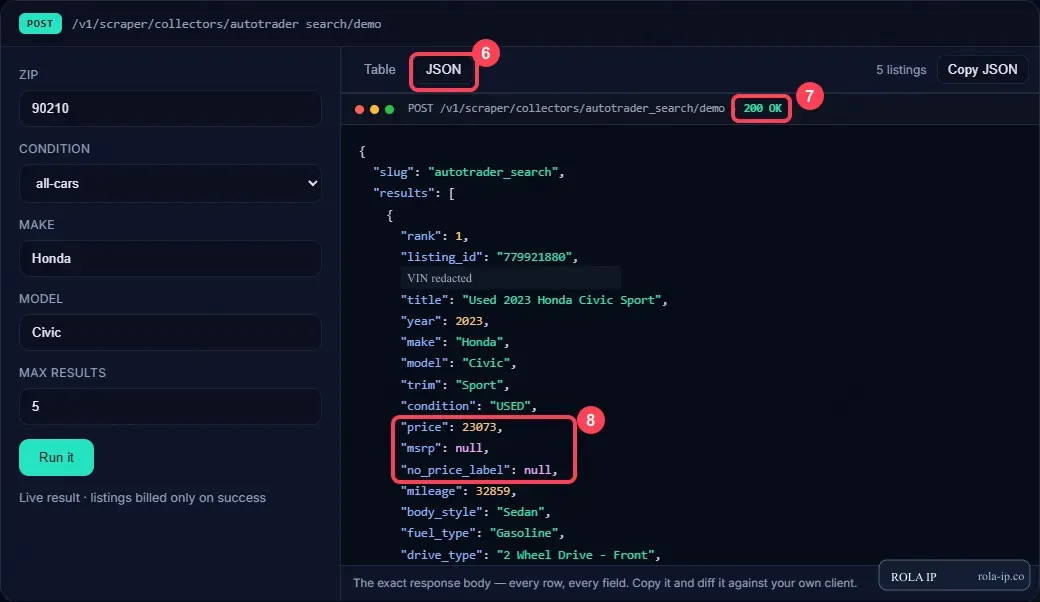The height and width of the screenshot is (602, 1040).
Task: Click the "trim": "Sport" line
Action: point(454,385)
